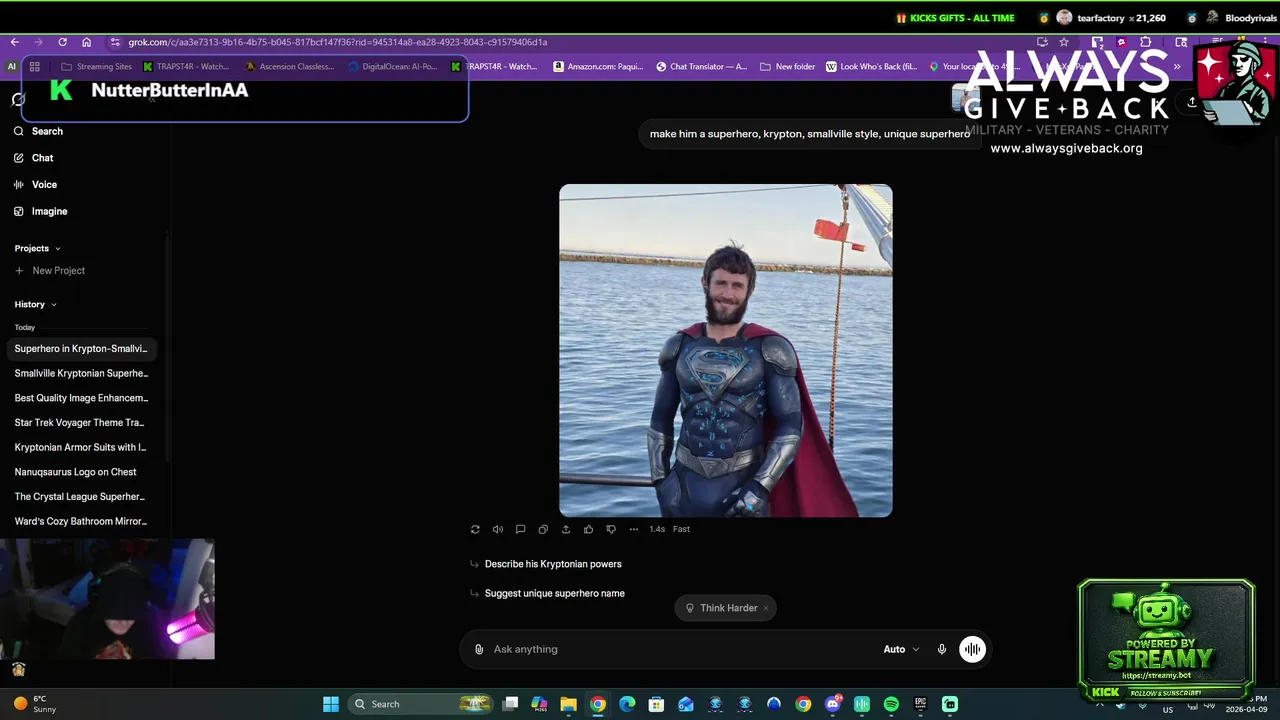Dismiss the Think Harder chip
This screenshot has width=1280, height=720.
pos(766,608)
